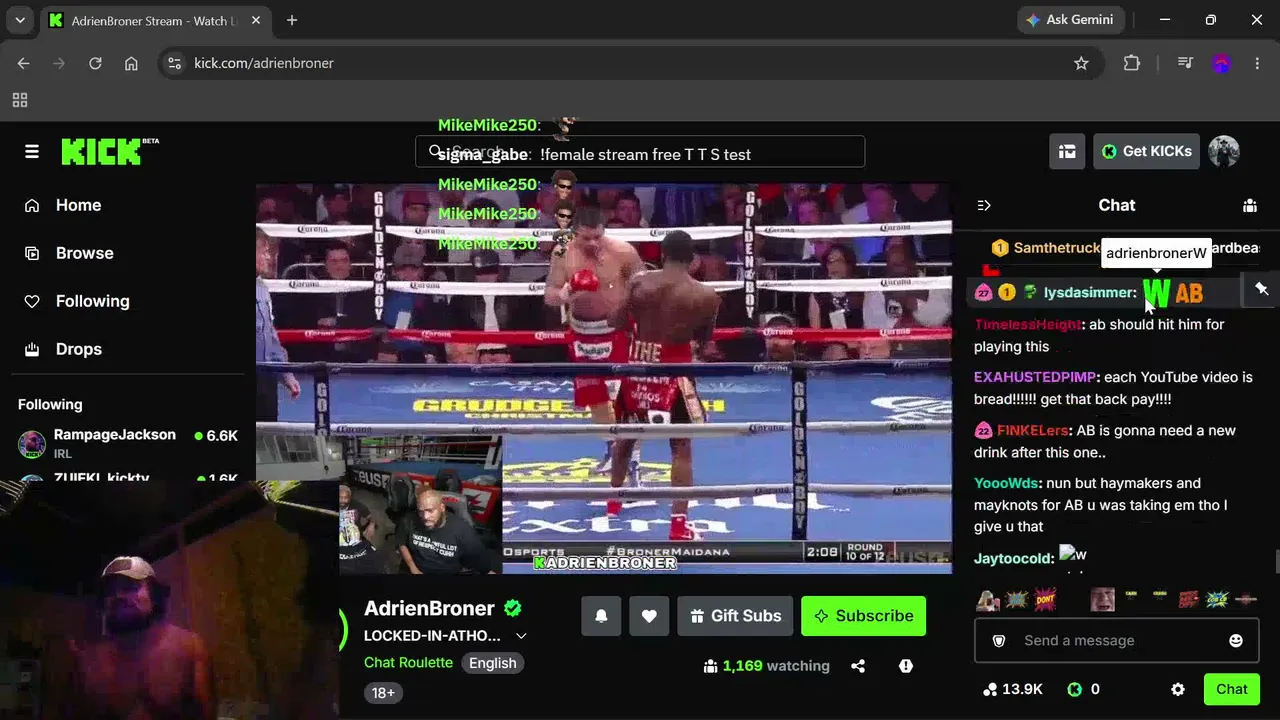Pin the lysdasimmer chat message
This screenshot has height=720, width=1280.
point(1262,289)
